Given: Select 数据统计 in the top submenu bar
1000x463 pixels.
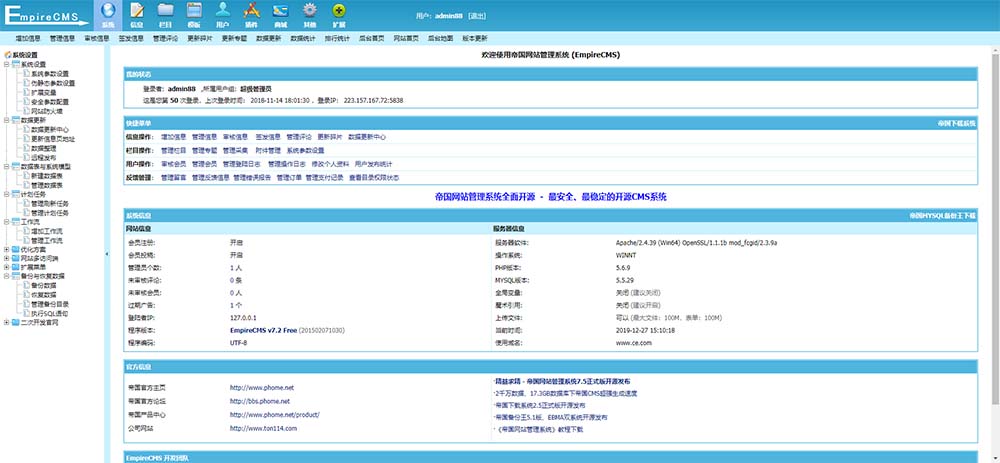Looking at the screenshot, I should click(x=303, y=38).
